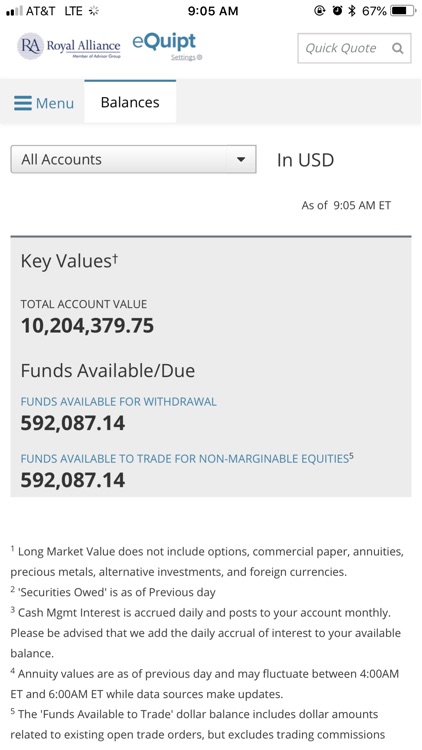
Task: Tap footnote 5 superscript after Equities
Action: click(x=351, y=456)
